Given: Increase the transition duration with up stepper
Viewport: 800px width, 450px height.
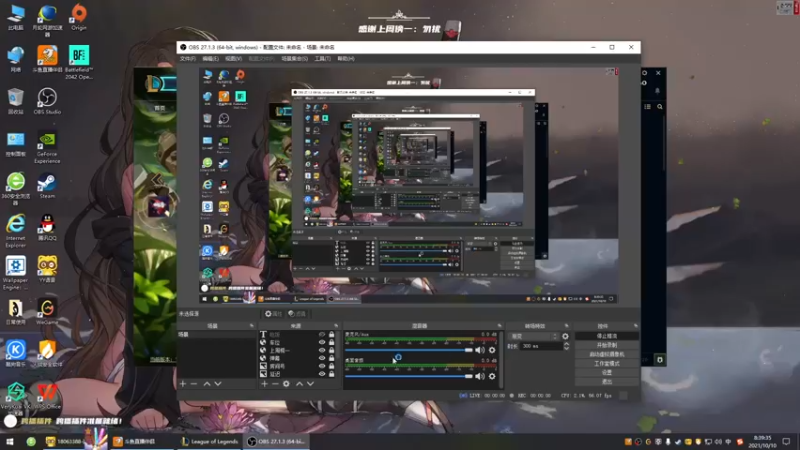Looking at the screenshot, I should coord(566,344).
